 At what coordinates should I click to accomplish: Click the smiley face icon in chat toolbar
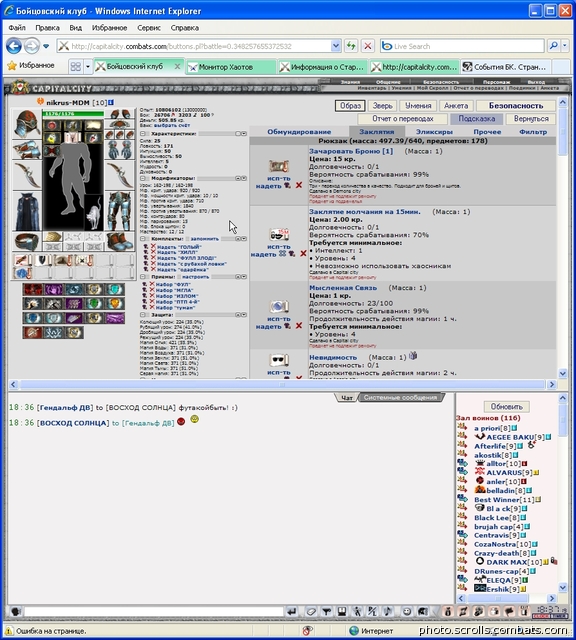[x=407, y=611]
